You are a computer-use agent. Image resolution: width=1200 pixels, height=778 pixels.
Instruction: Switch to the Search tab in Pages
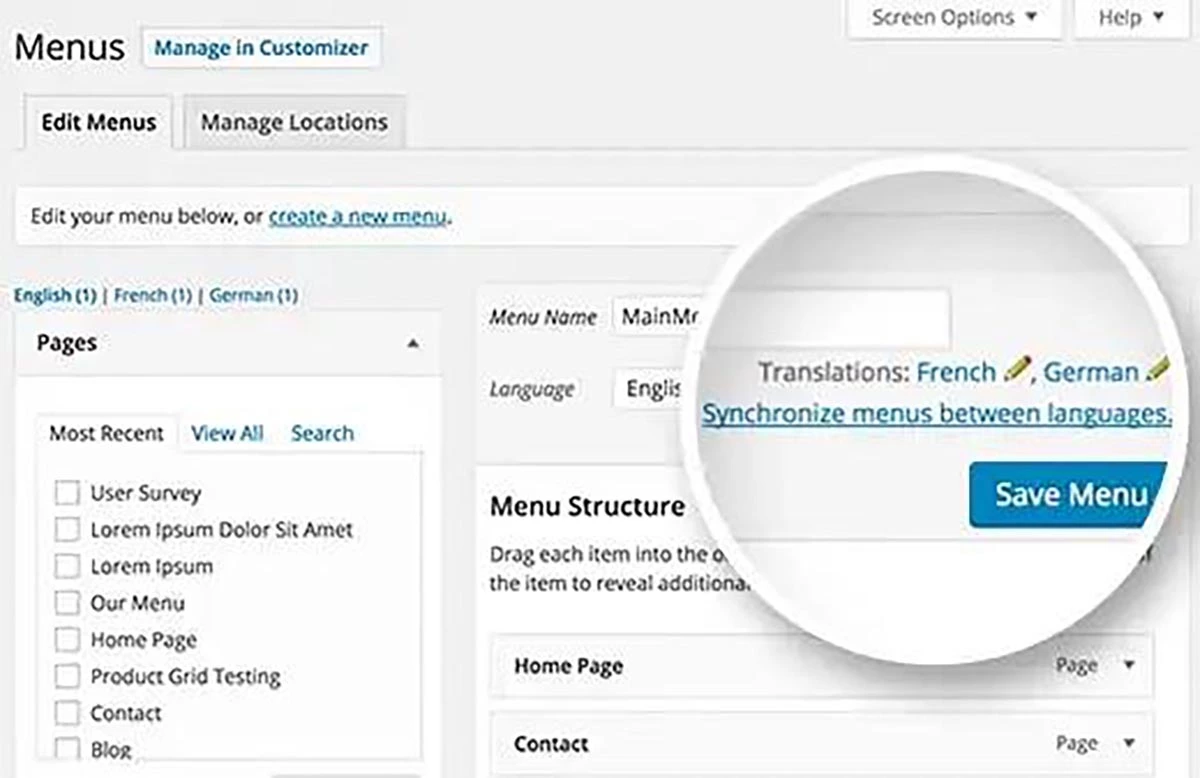point(322,433)
